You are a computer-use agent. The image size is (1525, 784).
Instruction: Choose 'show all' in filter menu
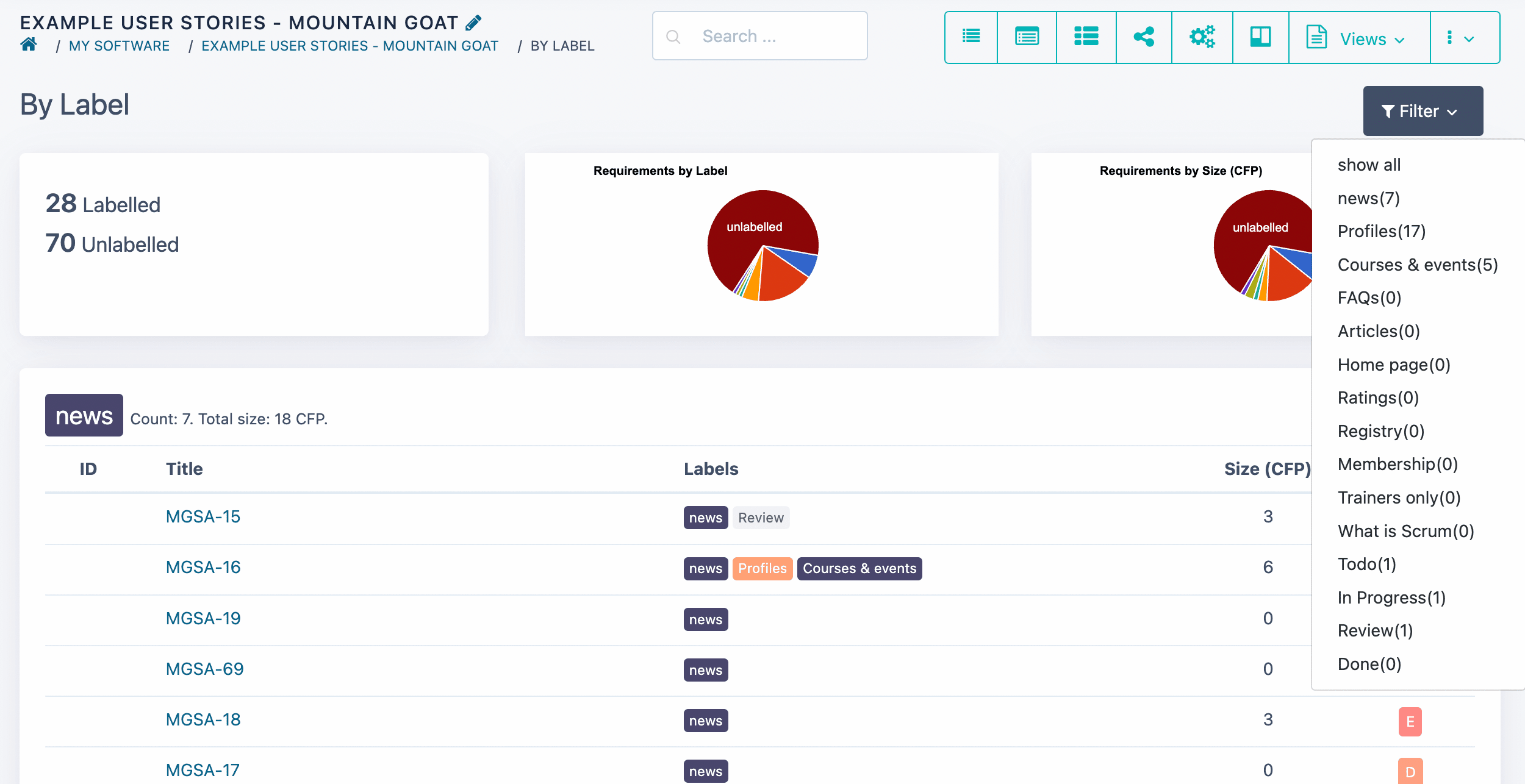tap(1369, 165)
